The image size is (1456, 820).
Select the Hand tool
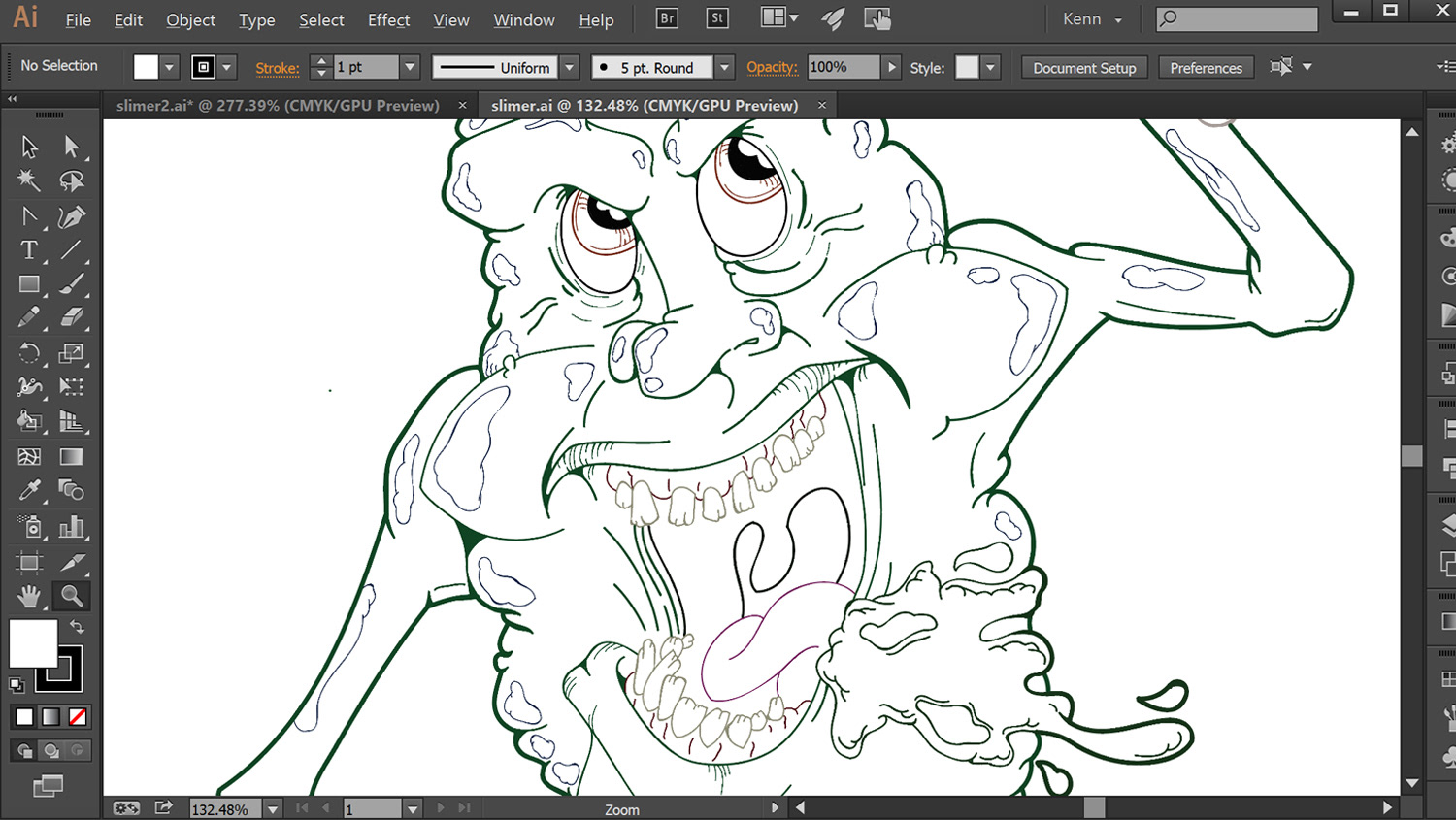tap(29, 596)
